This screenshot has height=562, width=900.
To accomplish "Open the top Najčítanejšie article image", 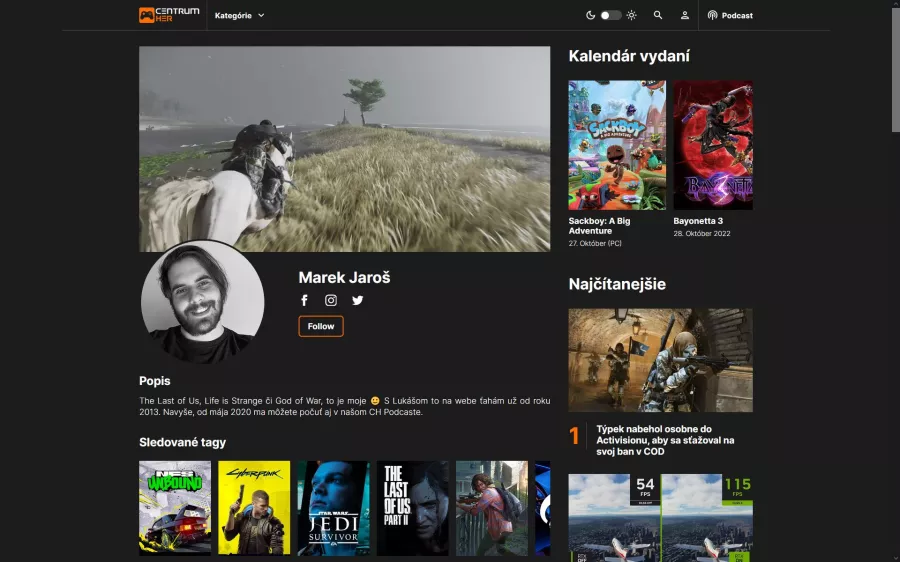I will click(661, 360).
